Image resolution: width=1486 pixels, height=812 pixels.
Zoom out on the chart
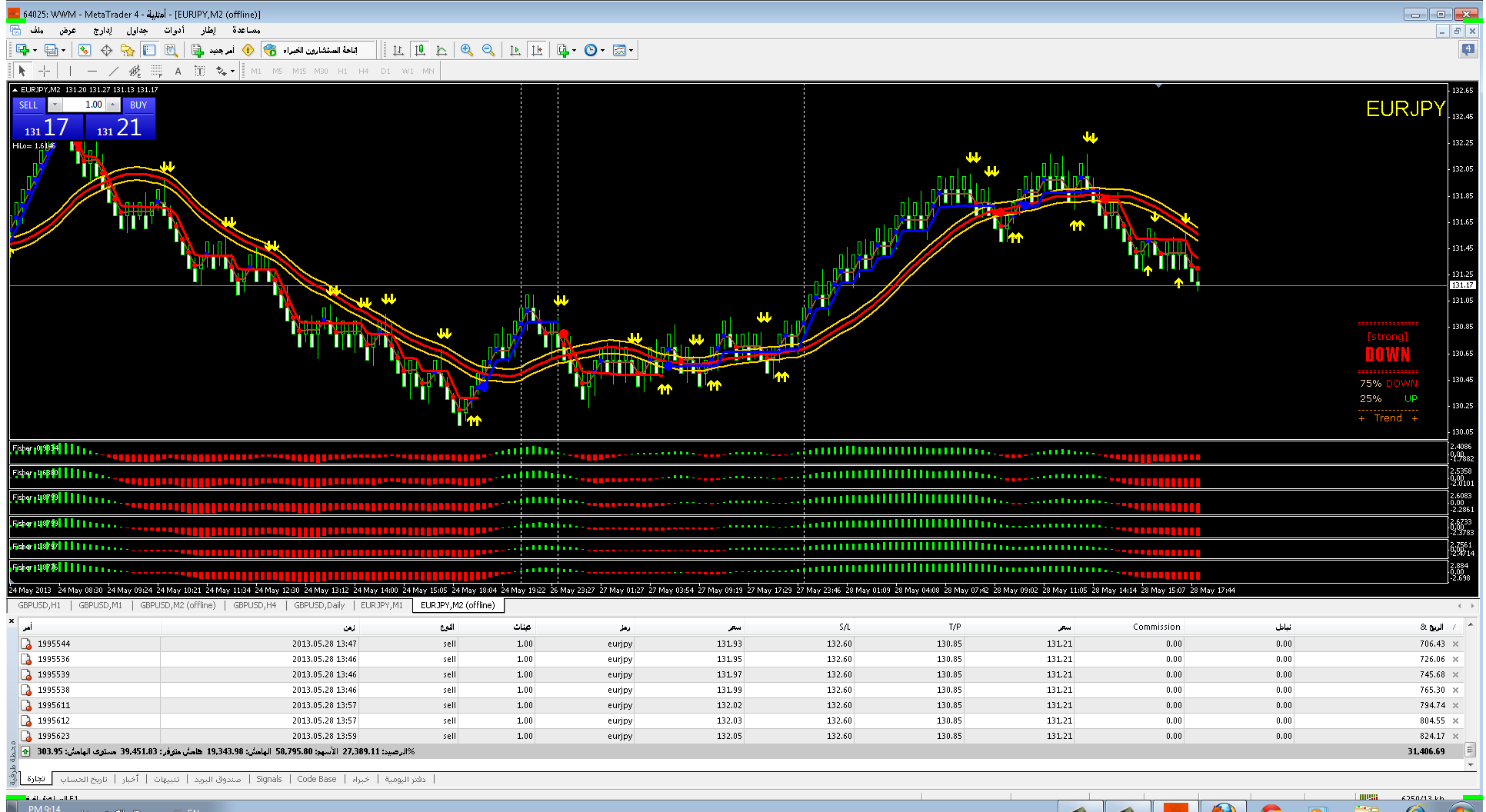(488, 50)
